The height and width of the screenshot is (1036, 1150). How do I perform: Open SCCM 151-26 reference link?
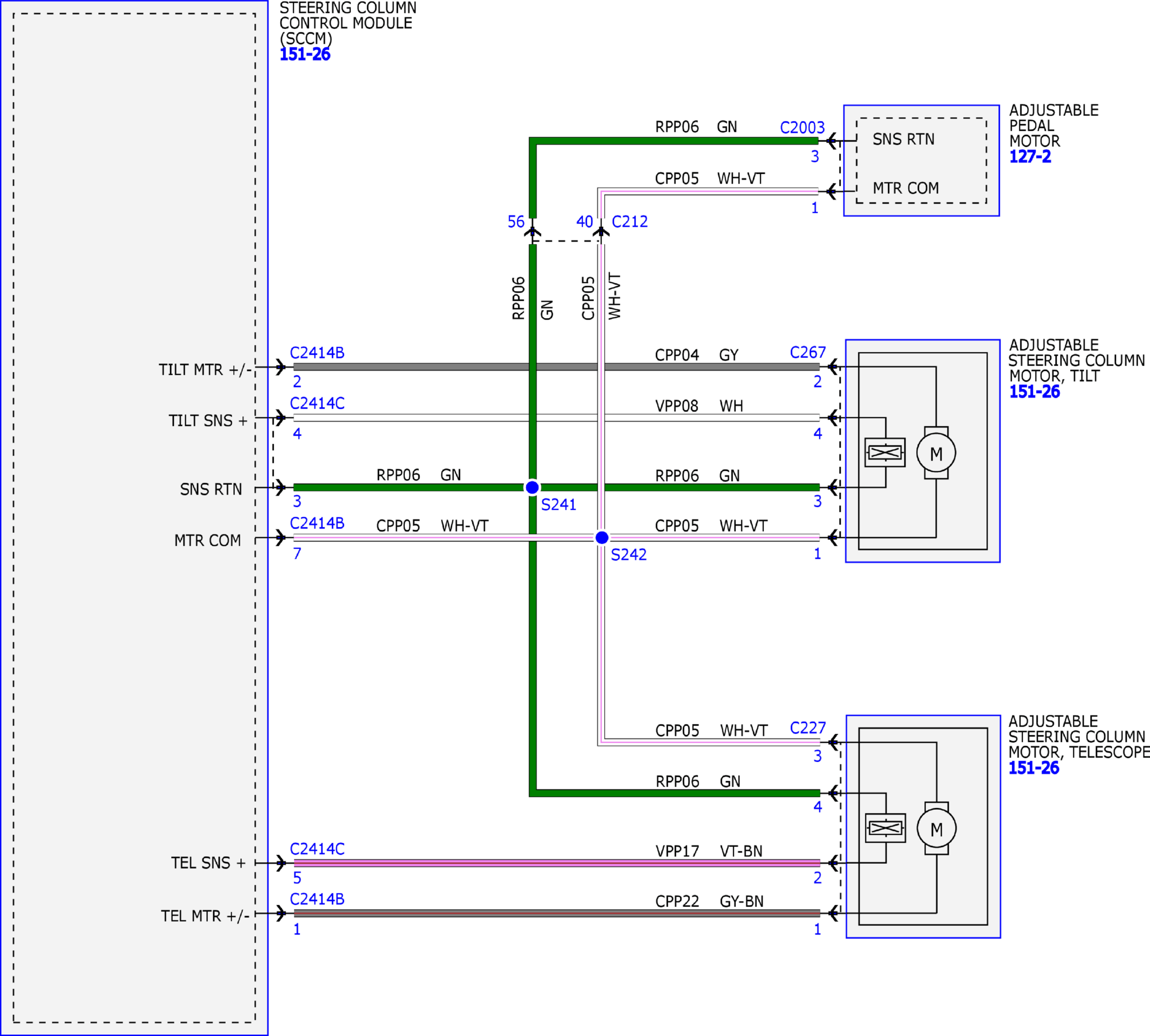(305, 55)
